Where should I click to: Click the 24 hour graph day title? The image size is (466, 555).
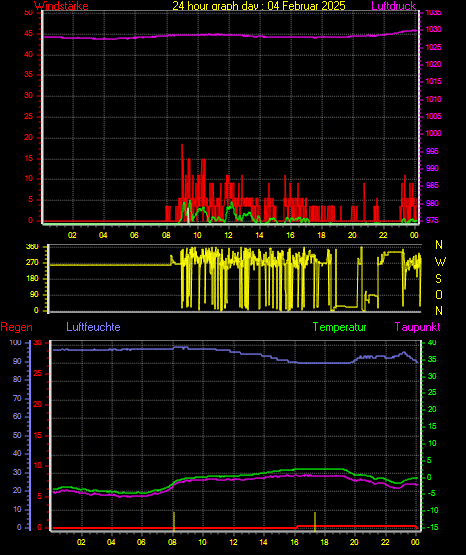pos(259,6)
